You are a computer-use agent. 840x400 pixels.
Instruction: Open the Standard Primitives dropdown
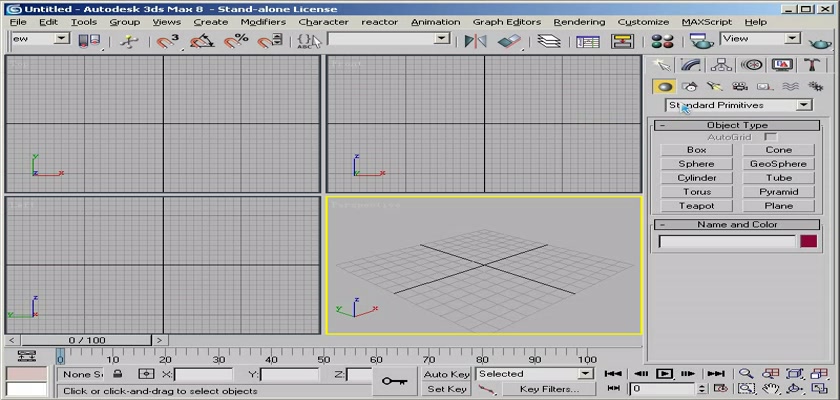pyautogui.click(x=739, y=105)
